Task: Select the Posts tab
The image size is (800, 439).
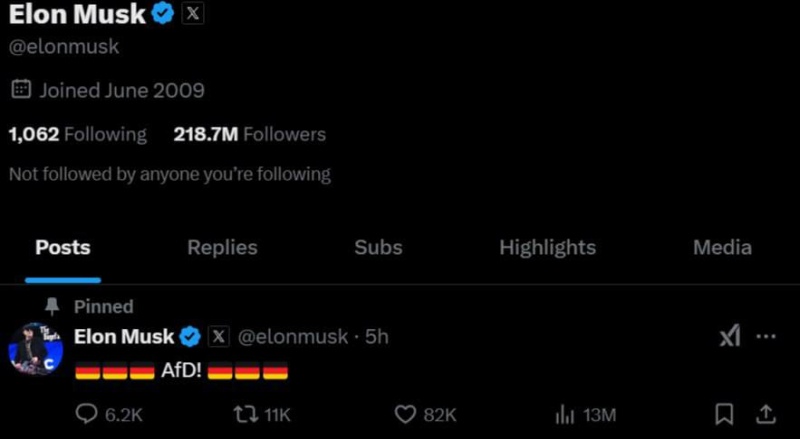Action: point(63,248)
